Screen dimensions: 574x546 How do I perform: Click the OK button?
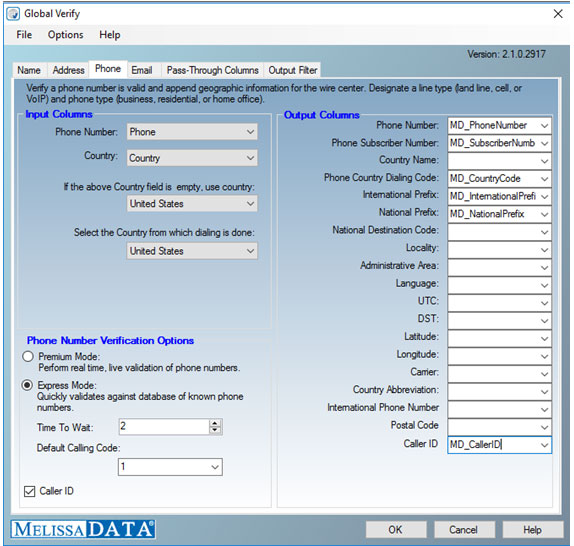coord(396,530)
